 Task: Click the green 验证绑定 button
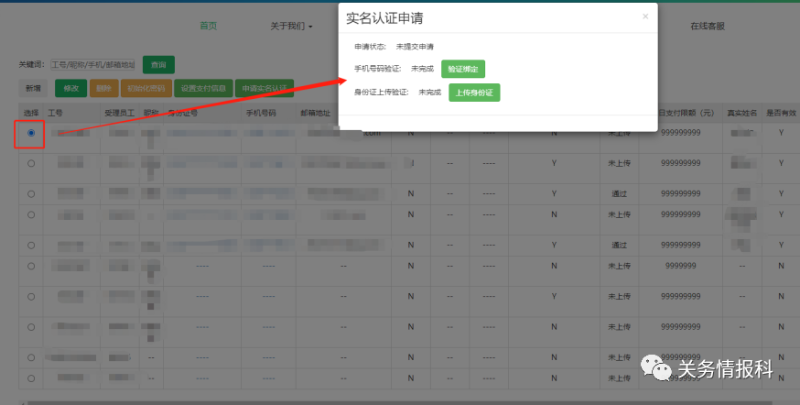[463, 69]
